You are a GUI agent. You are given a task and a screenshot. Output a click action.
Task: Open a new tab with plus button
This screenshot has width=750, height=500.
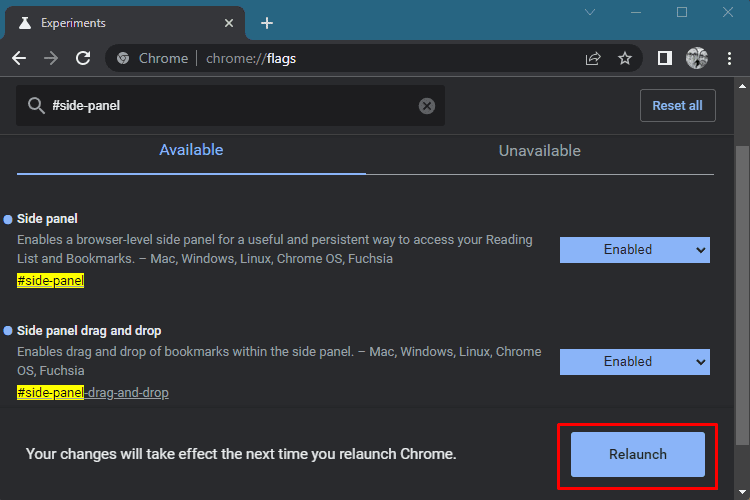pyautogui.click(x=267, y=23)
